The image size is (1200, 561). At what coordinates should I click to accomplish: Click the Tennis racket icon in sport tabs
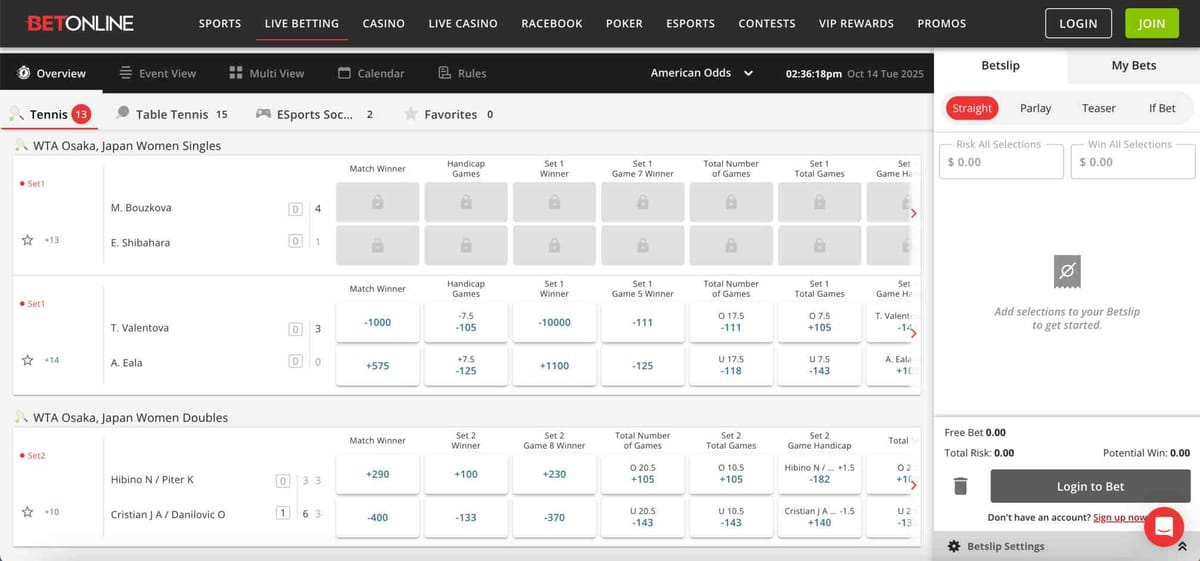click(17, 114)
